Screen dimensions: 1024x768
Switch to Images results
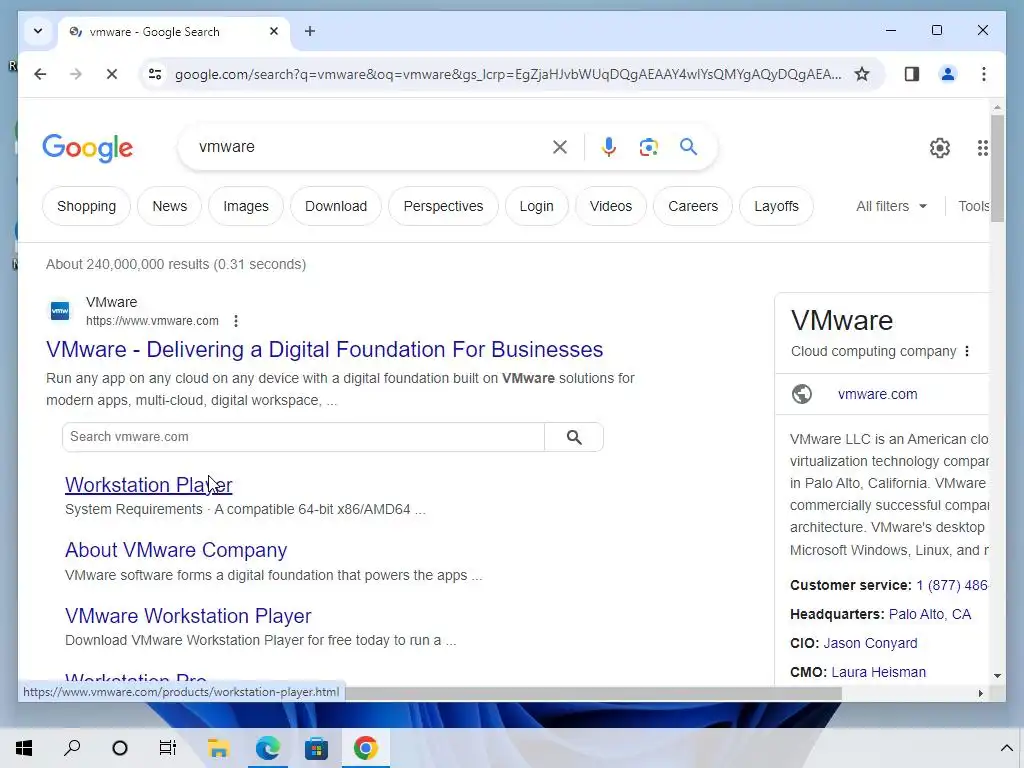pos(246,206)
